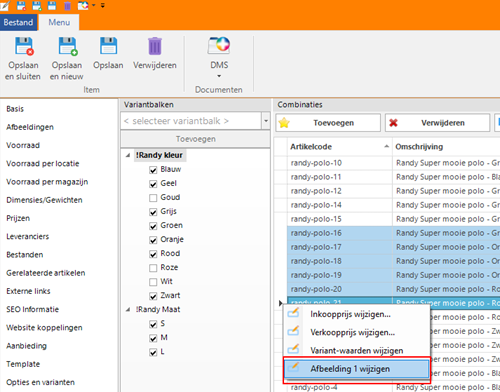Open the Prijzen sidebar section
The width and height of the screenshot is (500, 392).
coord(18,218)
